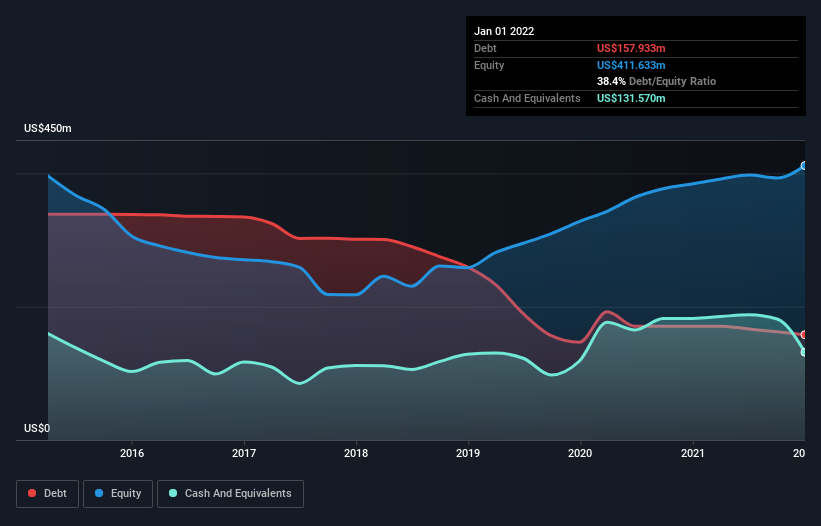Screen dimensions: 821x526
Task: Toggle the Debt series legend button
Action: coord(48,494)
